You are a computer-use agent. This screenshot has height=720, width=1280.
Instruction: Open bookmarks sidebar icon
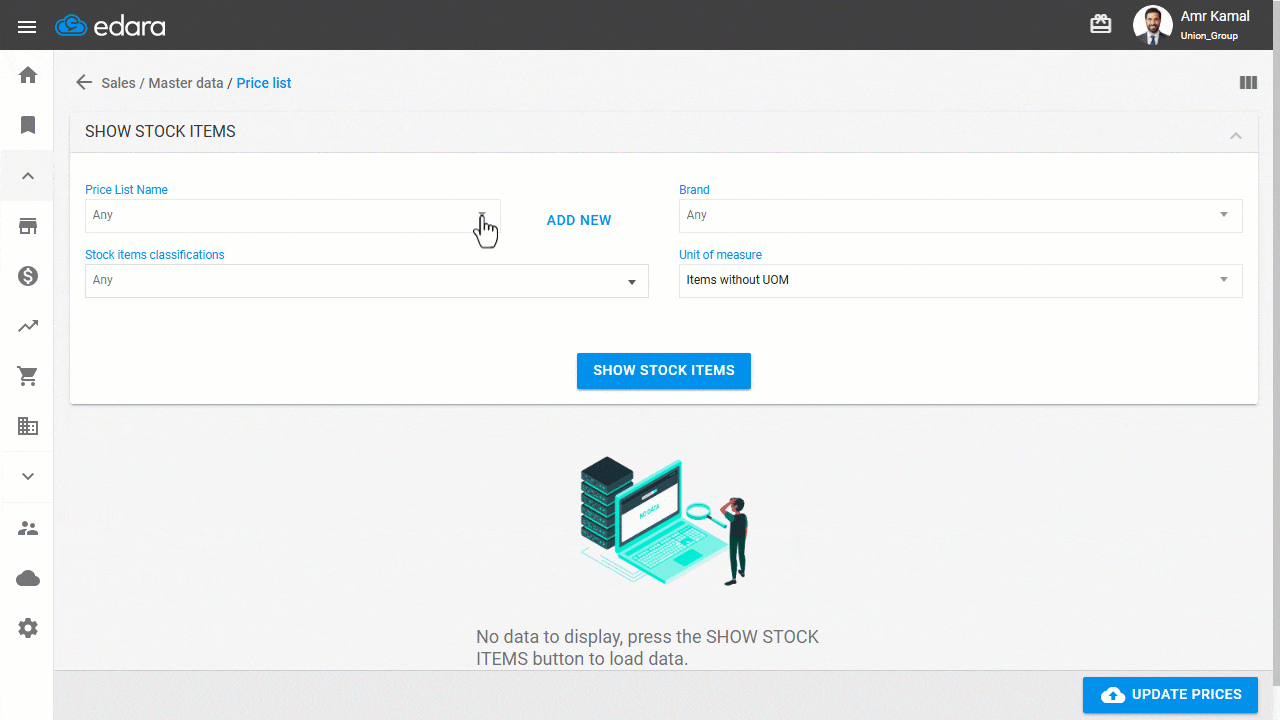28,125
